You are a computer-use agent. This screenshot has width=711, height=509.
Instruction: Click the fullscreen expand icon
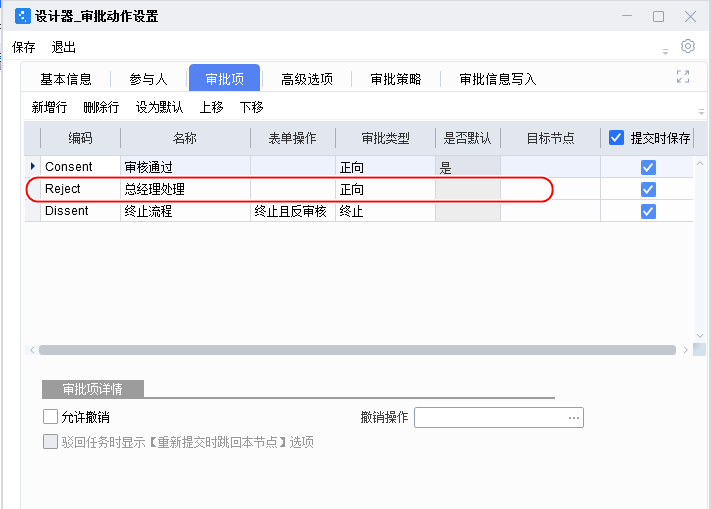684,77
